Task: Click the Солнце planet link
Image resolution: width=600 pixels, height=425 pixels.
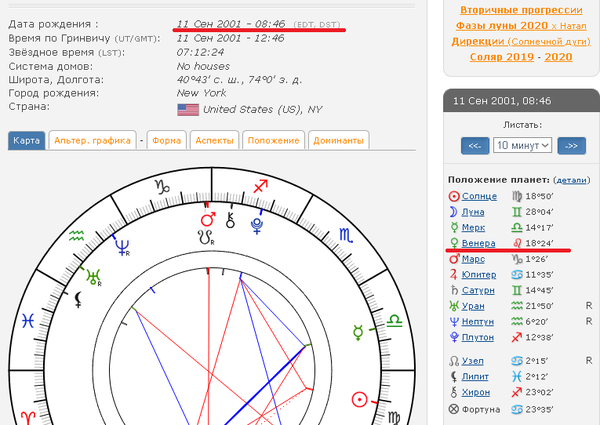Action: 479,196
